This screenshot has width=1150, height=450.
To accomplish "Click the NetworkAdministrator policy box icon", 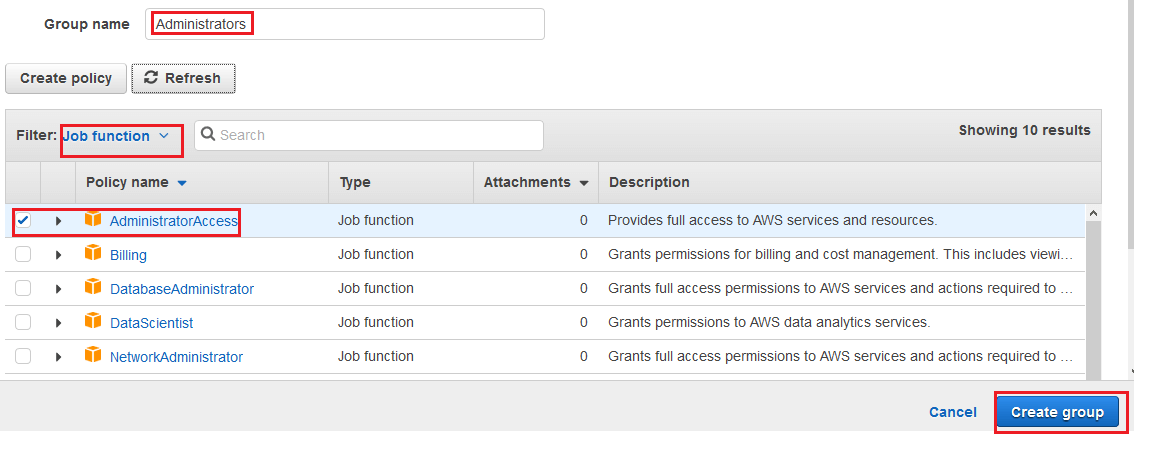I will coord(93,355).
